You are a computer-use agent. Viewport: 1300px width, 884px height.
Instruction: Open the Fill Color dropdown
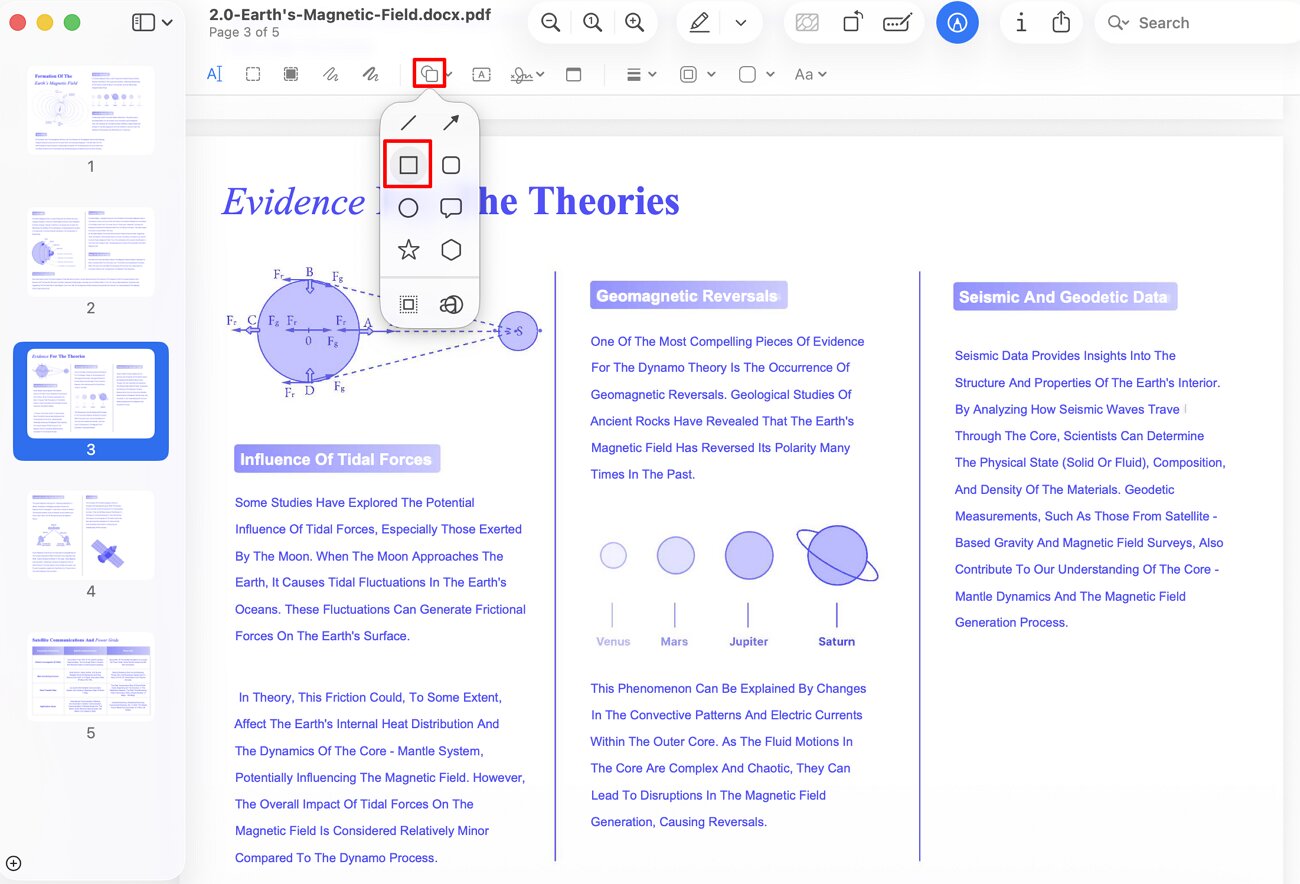point(757,74)
